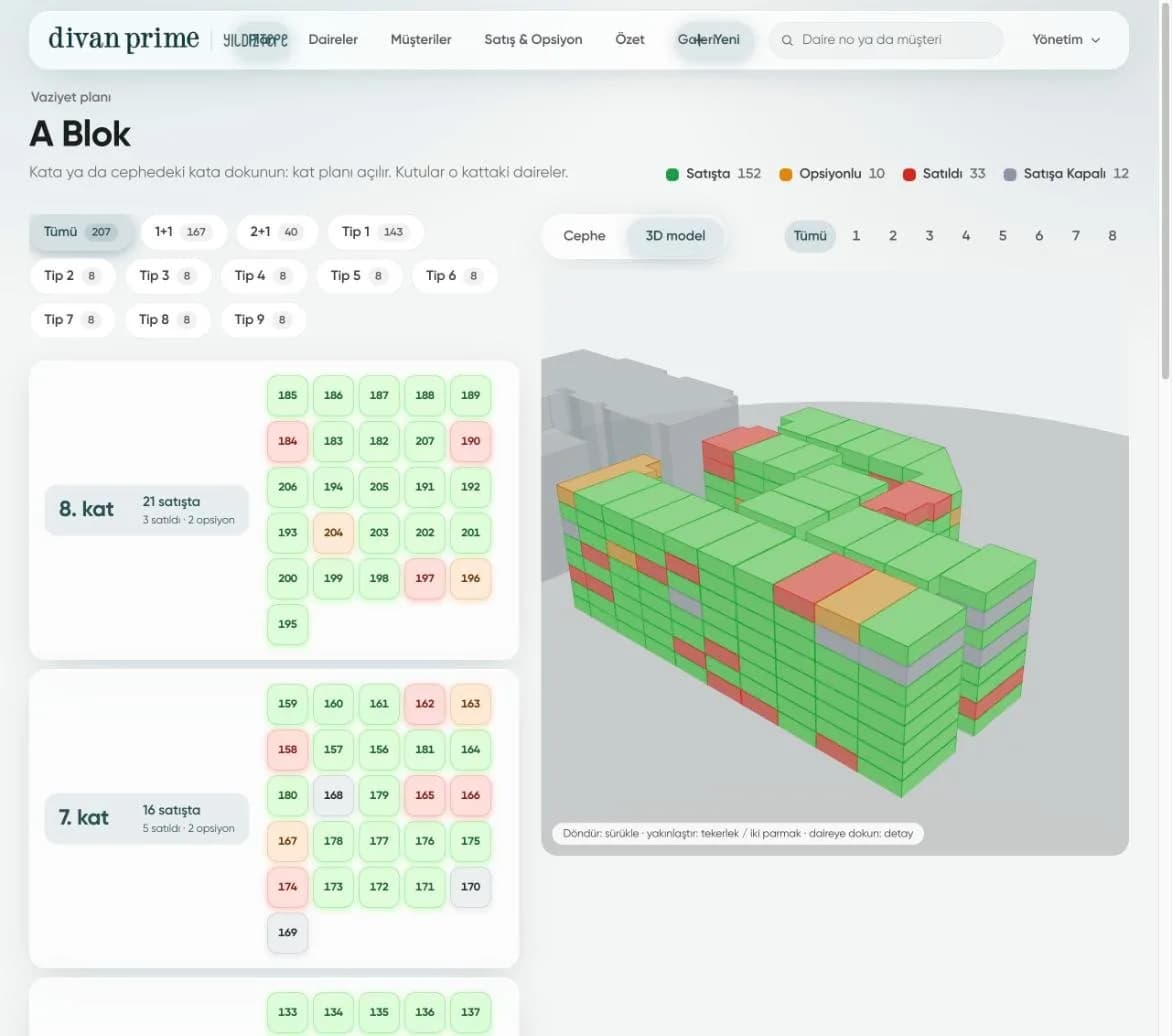Viewport: 1172px width, 1036px height.
Task: Open the divan prime logo home link
Action: coord(124,38)
